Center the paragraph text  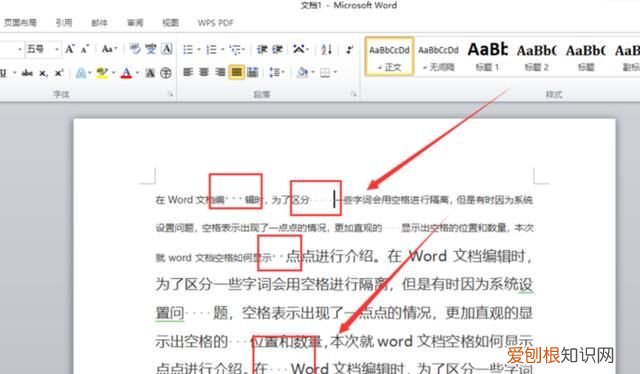point(204,72)
